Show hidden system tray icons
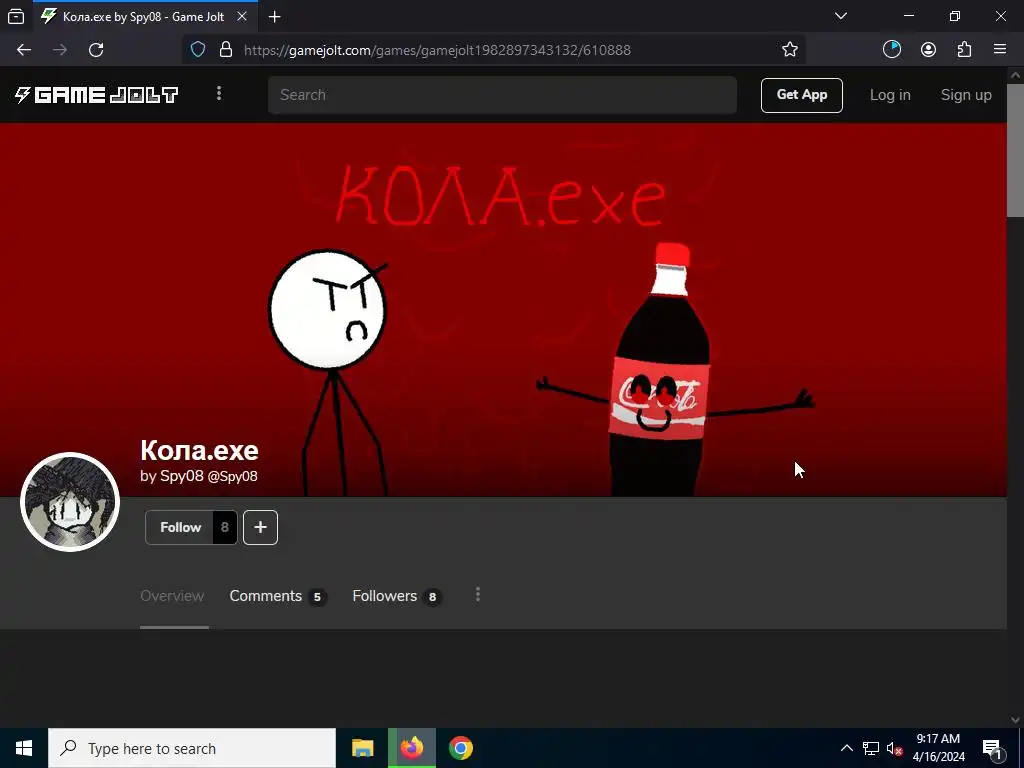The width and height of the screenshot is (1024, 768). tap(846, 748)
